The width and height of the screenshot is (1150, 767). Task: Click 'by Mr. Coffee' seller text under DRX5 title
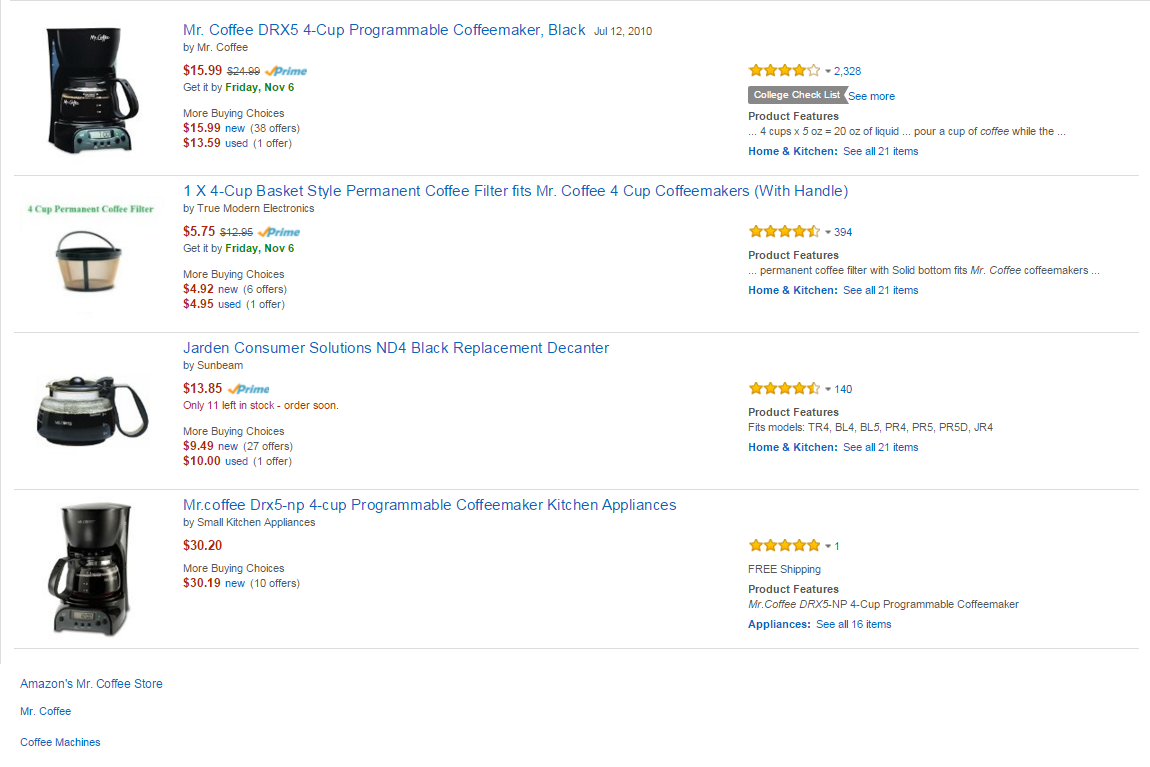tap(216, 48)
